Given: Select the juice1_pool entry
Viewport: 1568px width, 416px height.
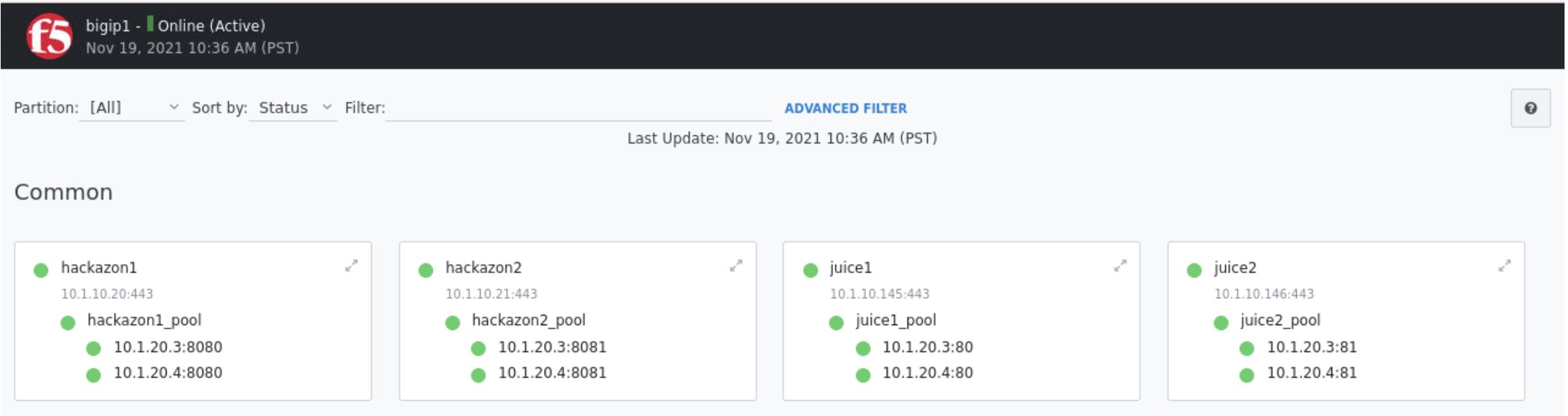Looking at the screenshot, I should [x=896, y=320].
